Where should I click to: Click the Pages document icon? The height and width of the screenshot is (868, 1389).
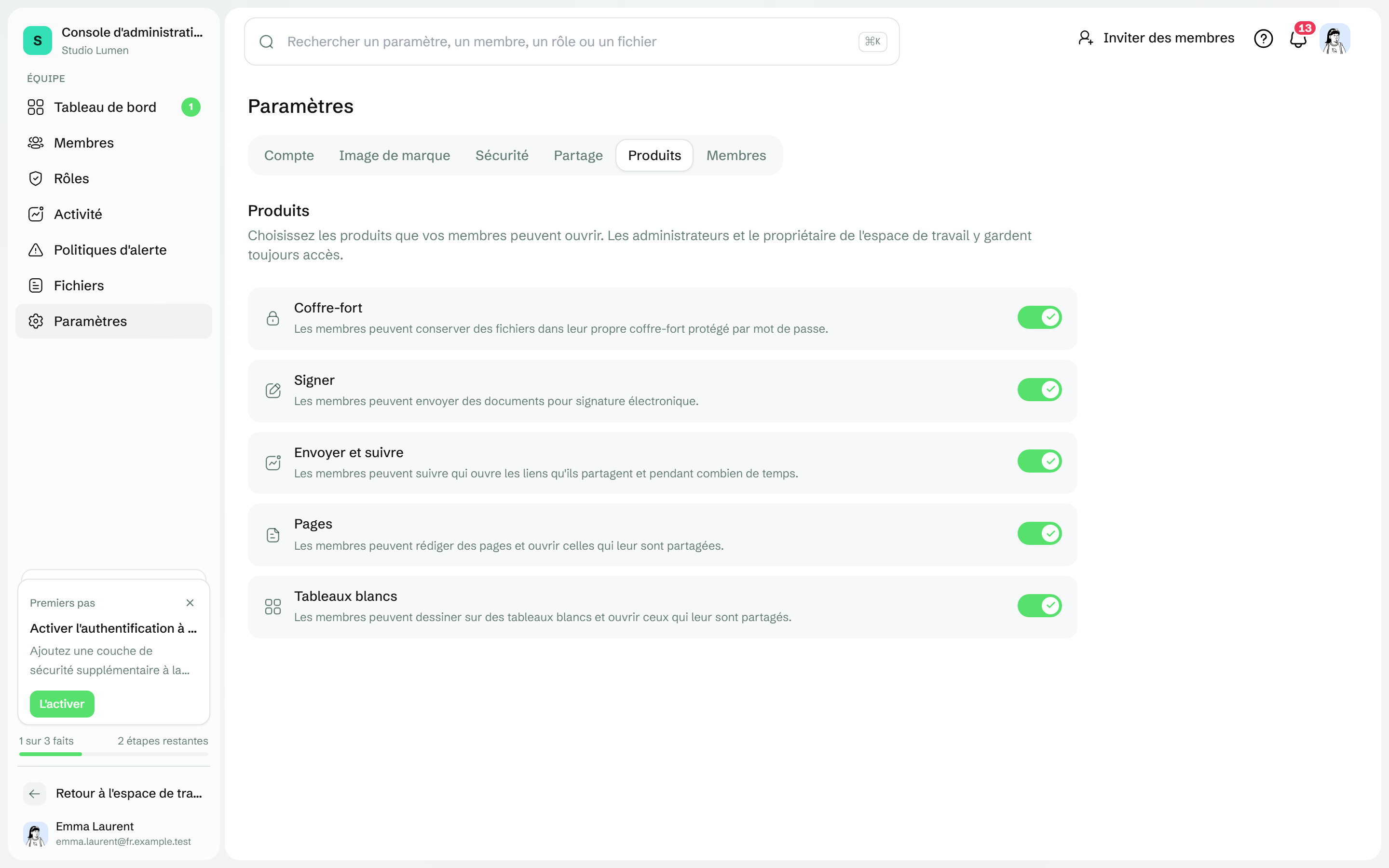click(273, 534)
